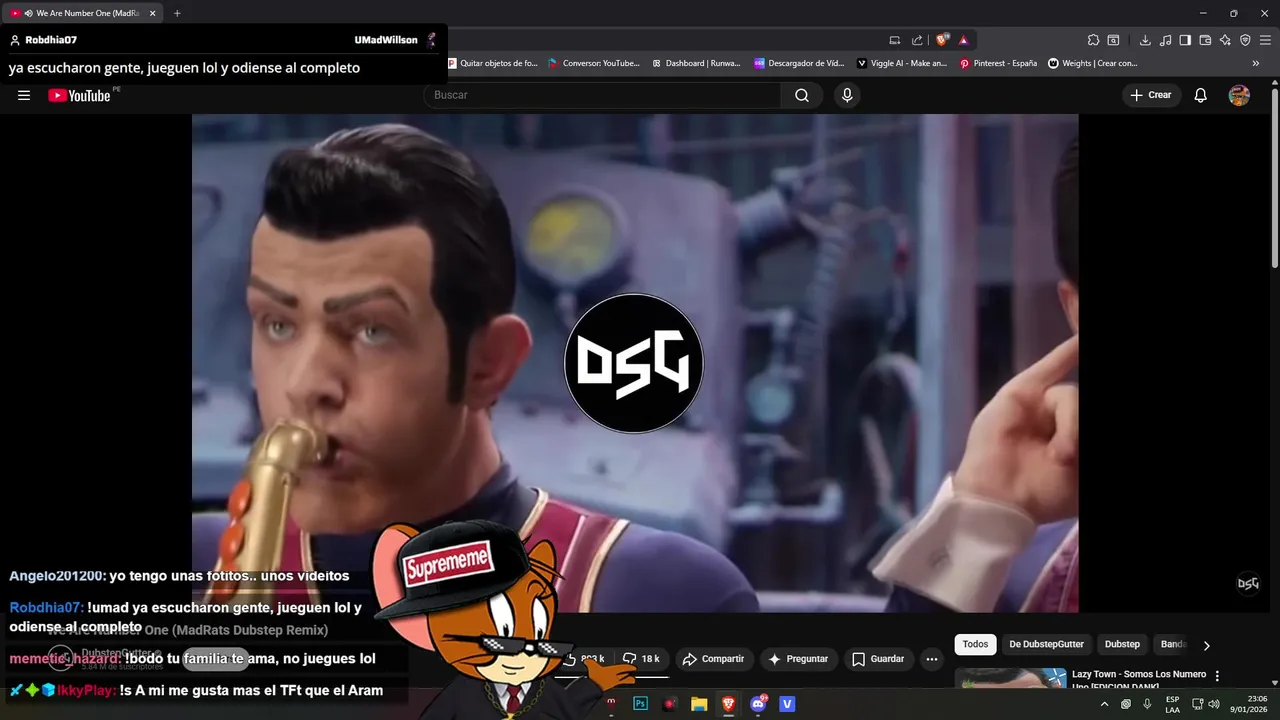Click Robdhia07 username in overlay header
The image size is (1280, 720).
pyautogui.click(x=51, y=40)
